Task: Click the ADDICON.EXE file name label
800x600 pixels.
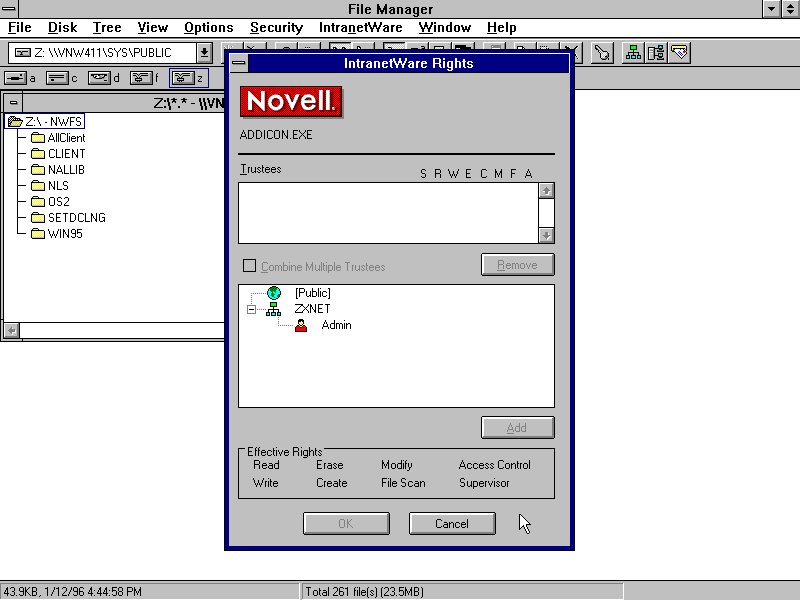Action: point(276,135)
